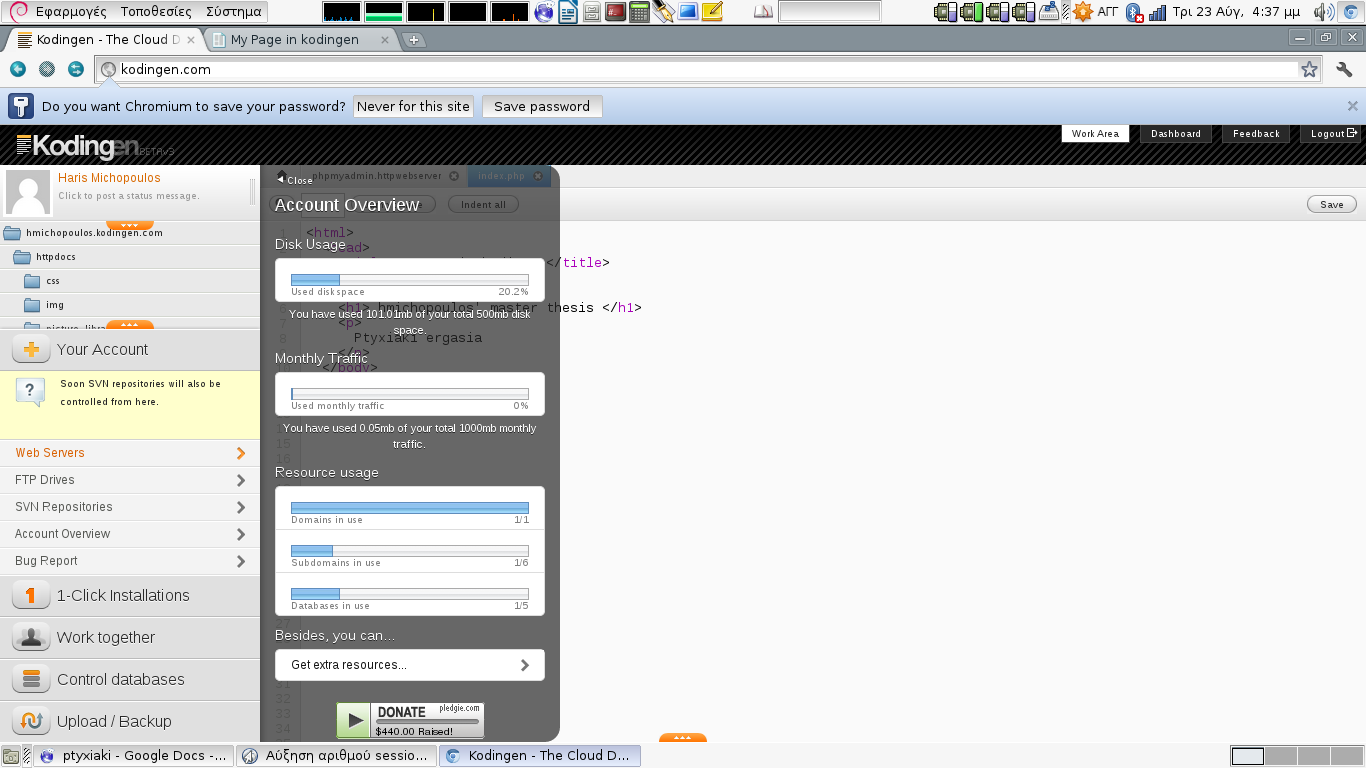The width and height of the screenshot is (1366, 768).
Task: Open Debian menu icon in top panel
Action: pyautogui.click(x=16, y=12)
